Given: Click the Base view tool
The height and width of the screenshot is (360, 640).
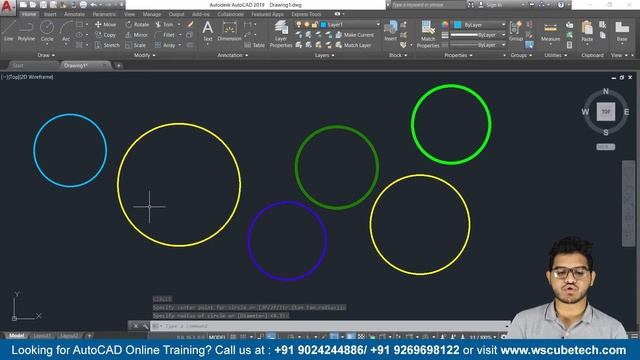Looking at the screenshot, I should point(622,32).
